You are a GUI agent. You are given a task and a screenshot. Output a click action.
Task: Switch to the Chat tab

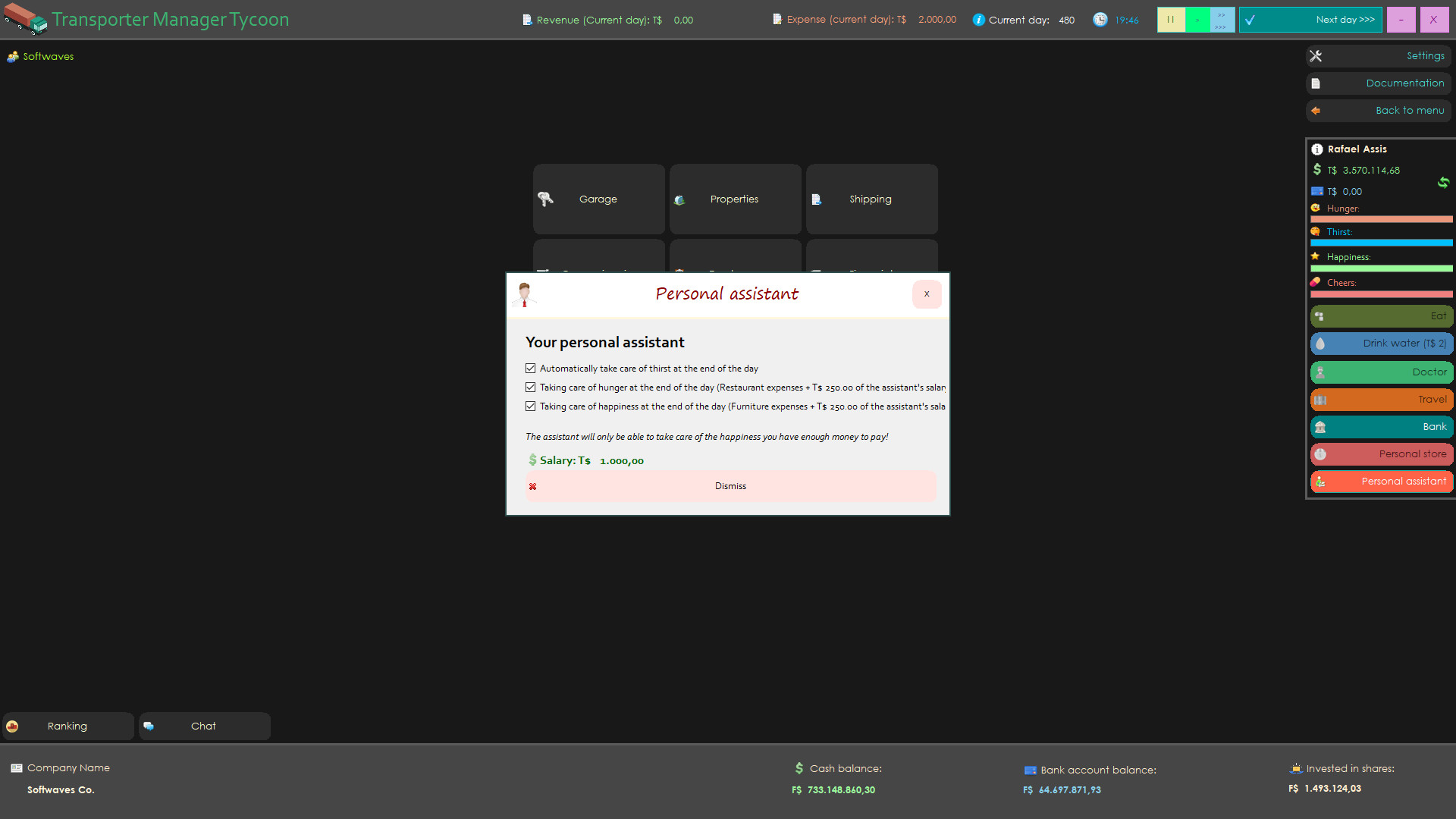203,726
